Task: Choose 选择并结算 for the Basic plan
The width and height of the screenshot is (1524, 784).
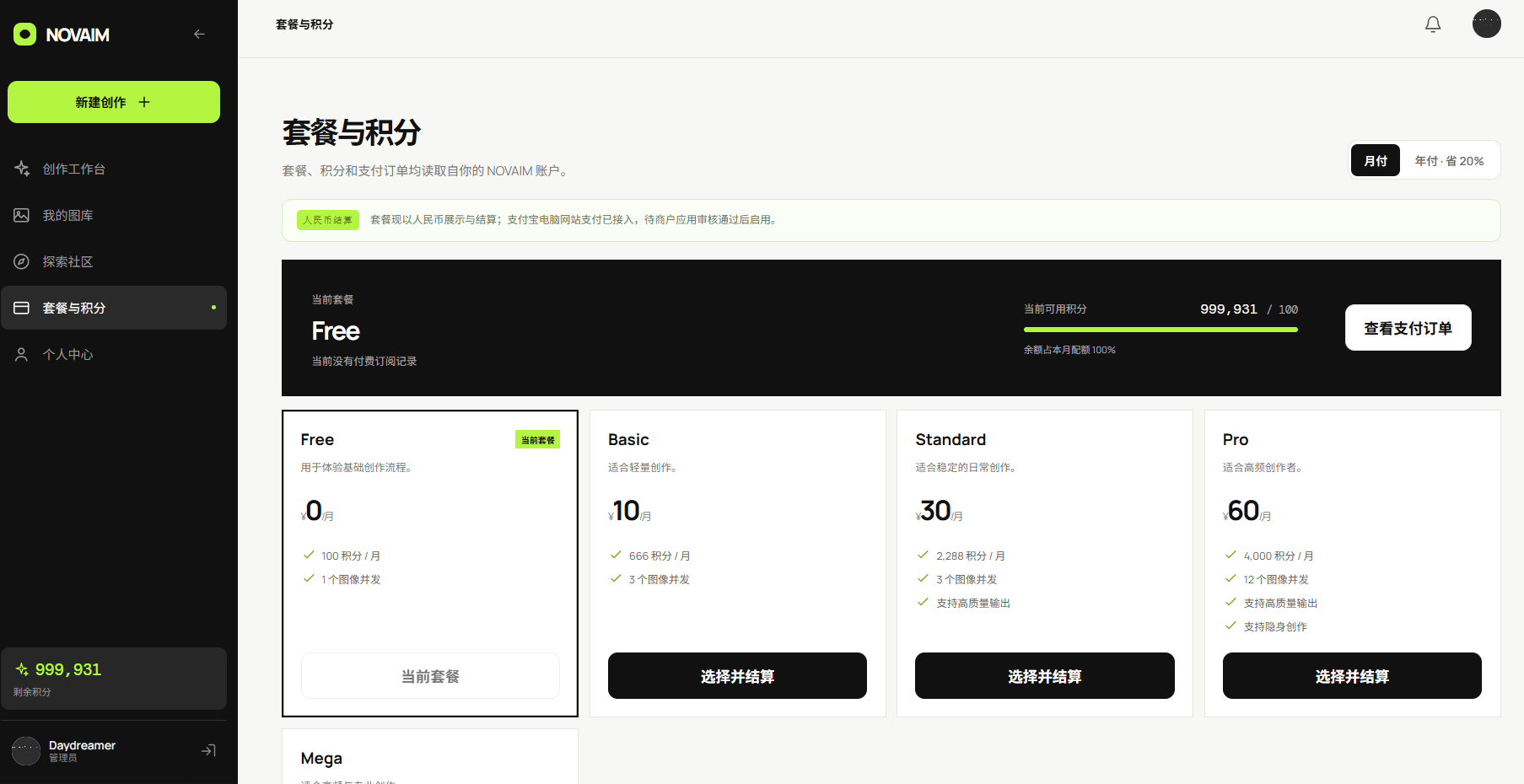Action: tap(737, 676)
